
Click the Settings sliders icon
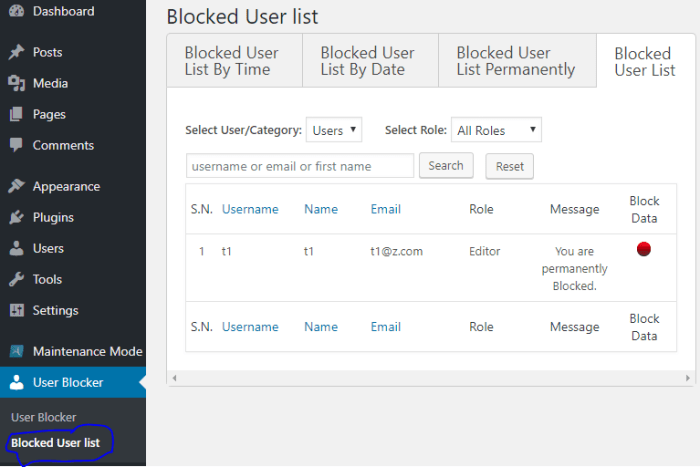coord(16,310)
